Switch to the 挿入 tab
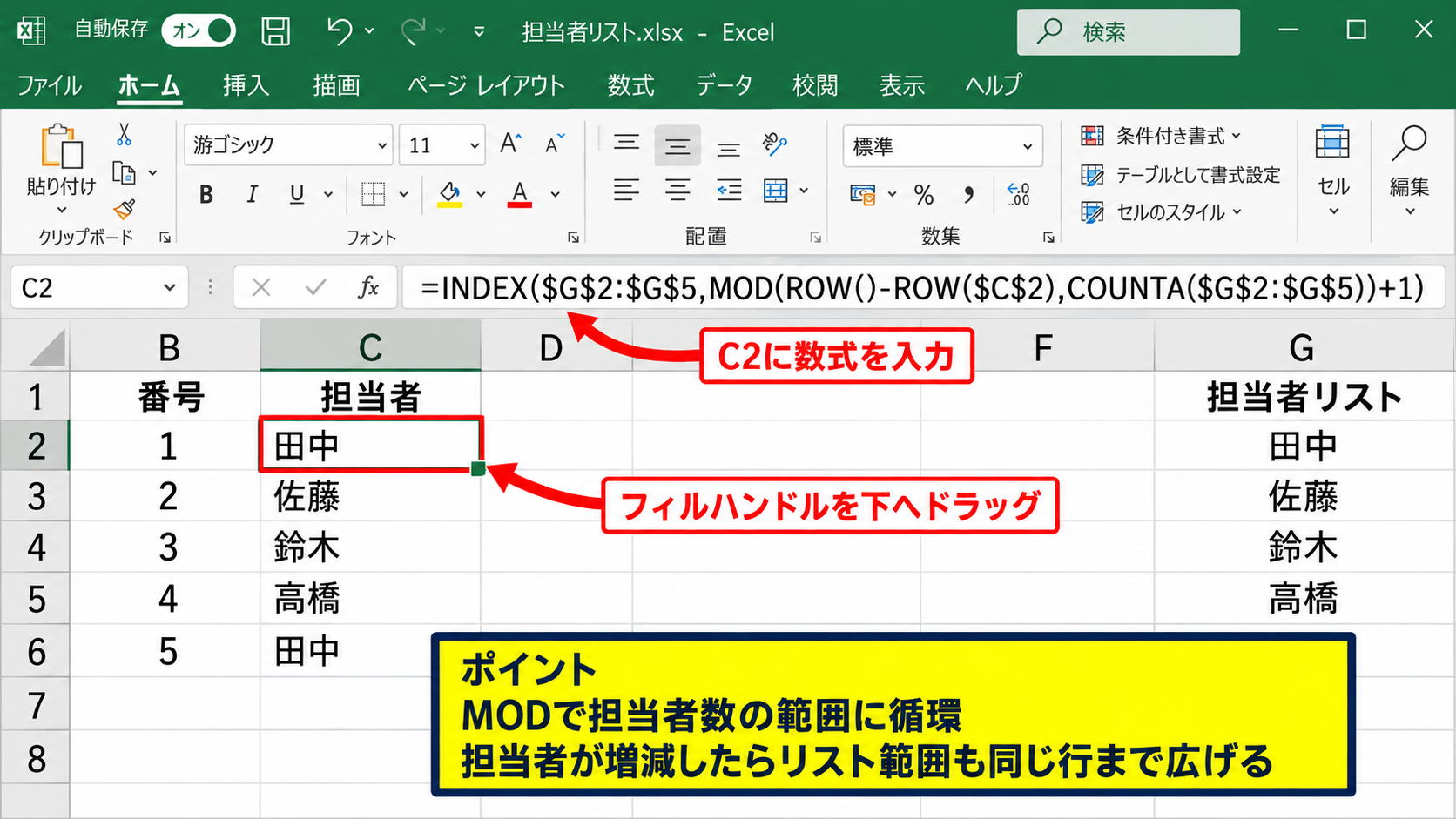Screen dimensions: 1456x819 [246, 85]
